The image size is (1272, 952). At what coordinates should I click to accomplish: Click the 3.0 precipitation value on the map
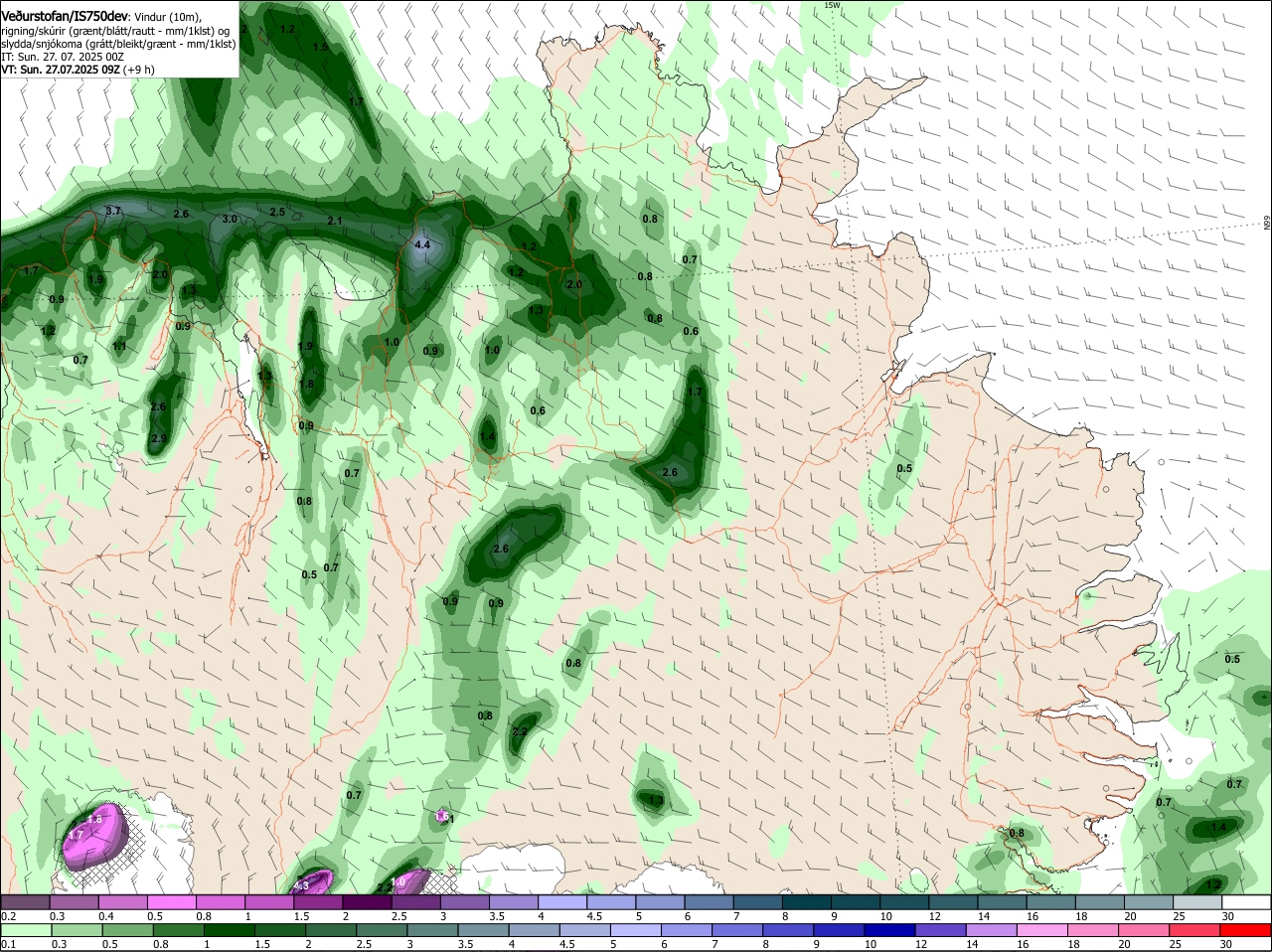[230, 219]
